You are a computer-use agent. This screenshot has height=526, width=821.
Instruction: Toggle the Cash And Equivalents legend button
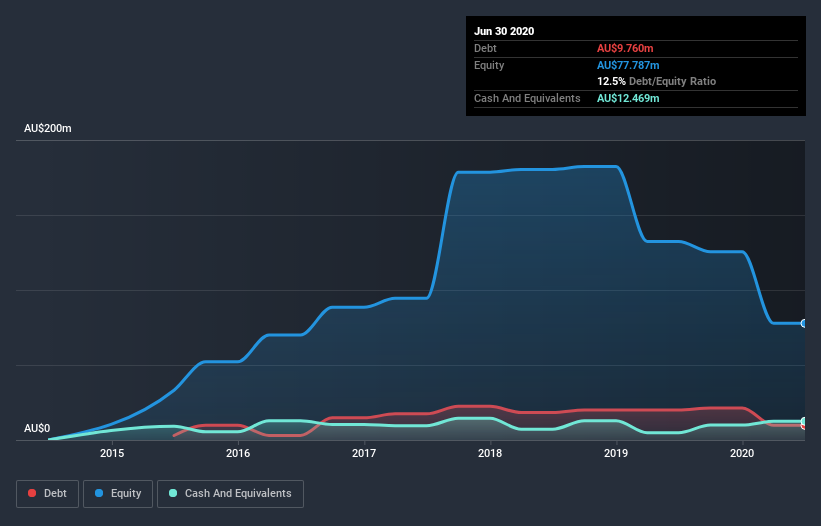(x=230, y=494)
